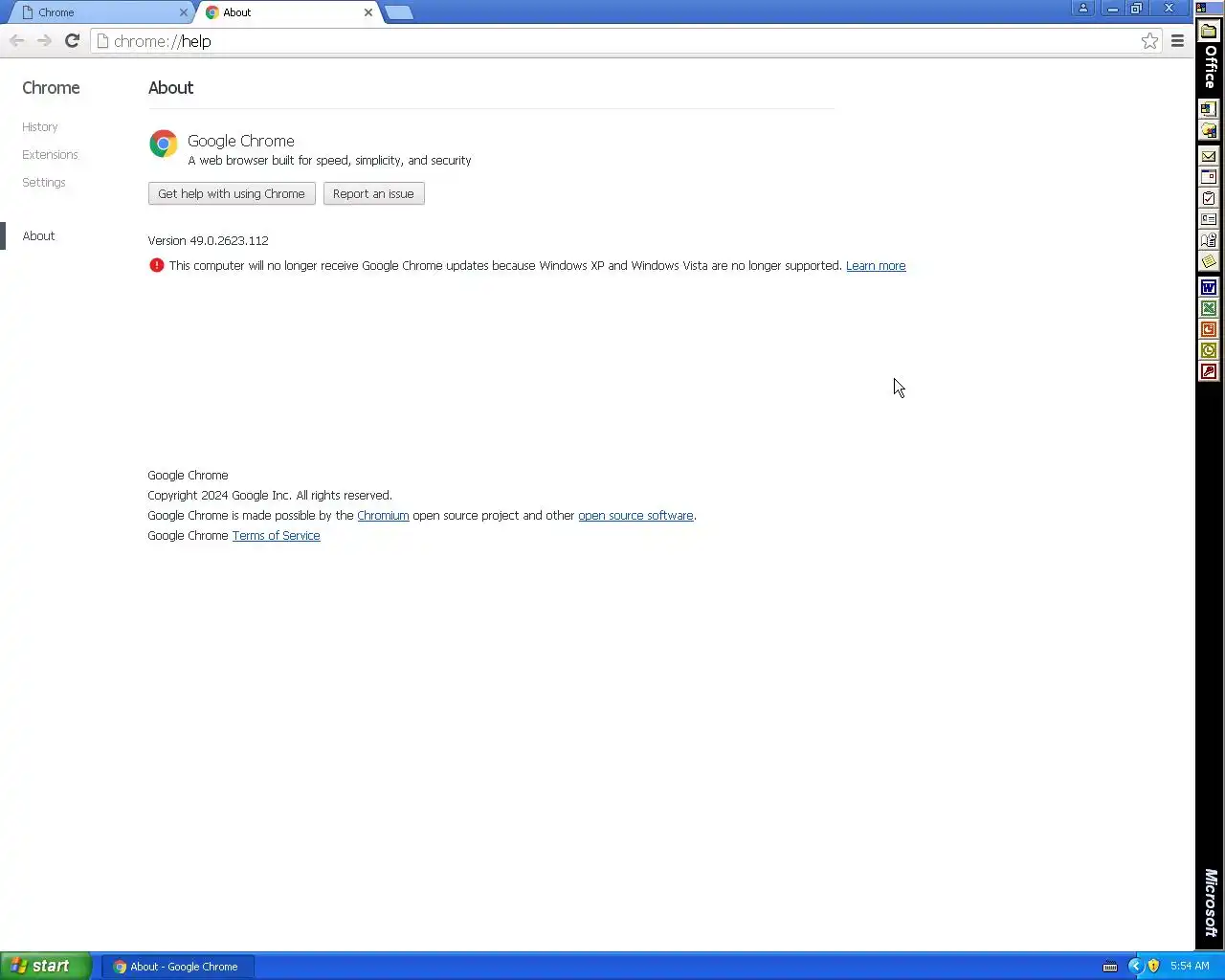Restore down the Chrome window

1137,8
